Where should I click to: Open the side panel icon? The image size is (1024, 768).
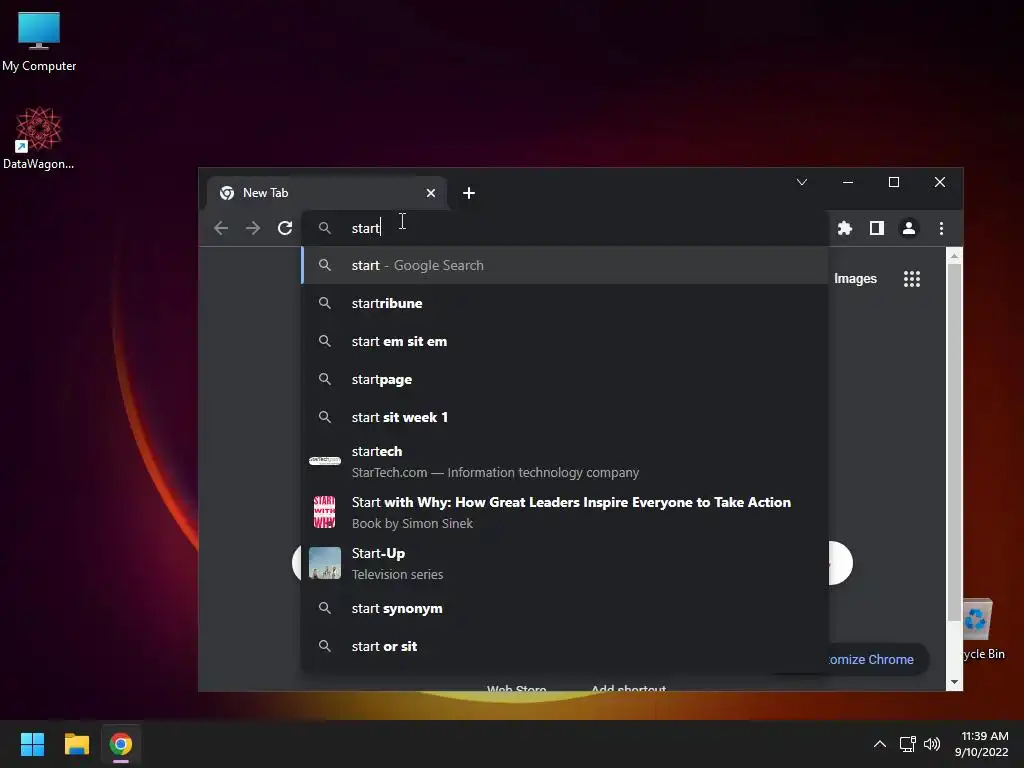point(876,228)
